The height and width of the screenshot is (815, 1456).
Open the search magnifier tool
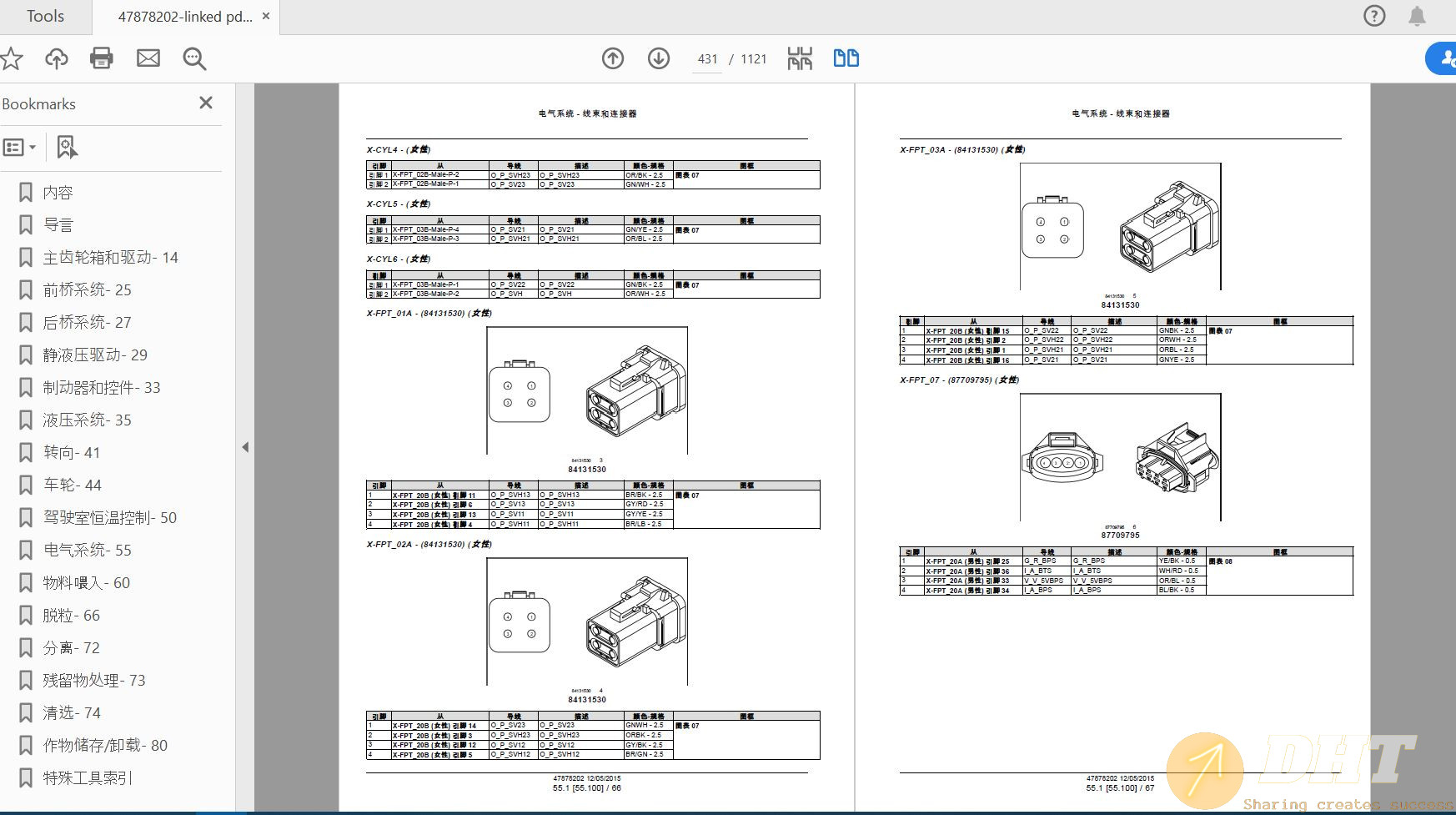point(194,58)
